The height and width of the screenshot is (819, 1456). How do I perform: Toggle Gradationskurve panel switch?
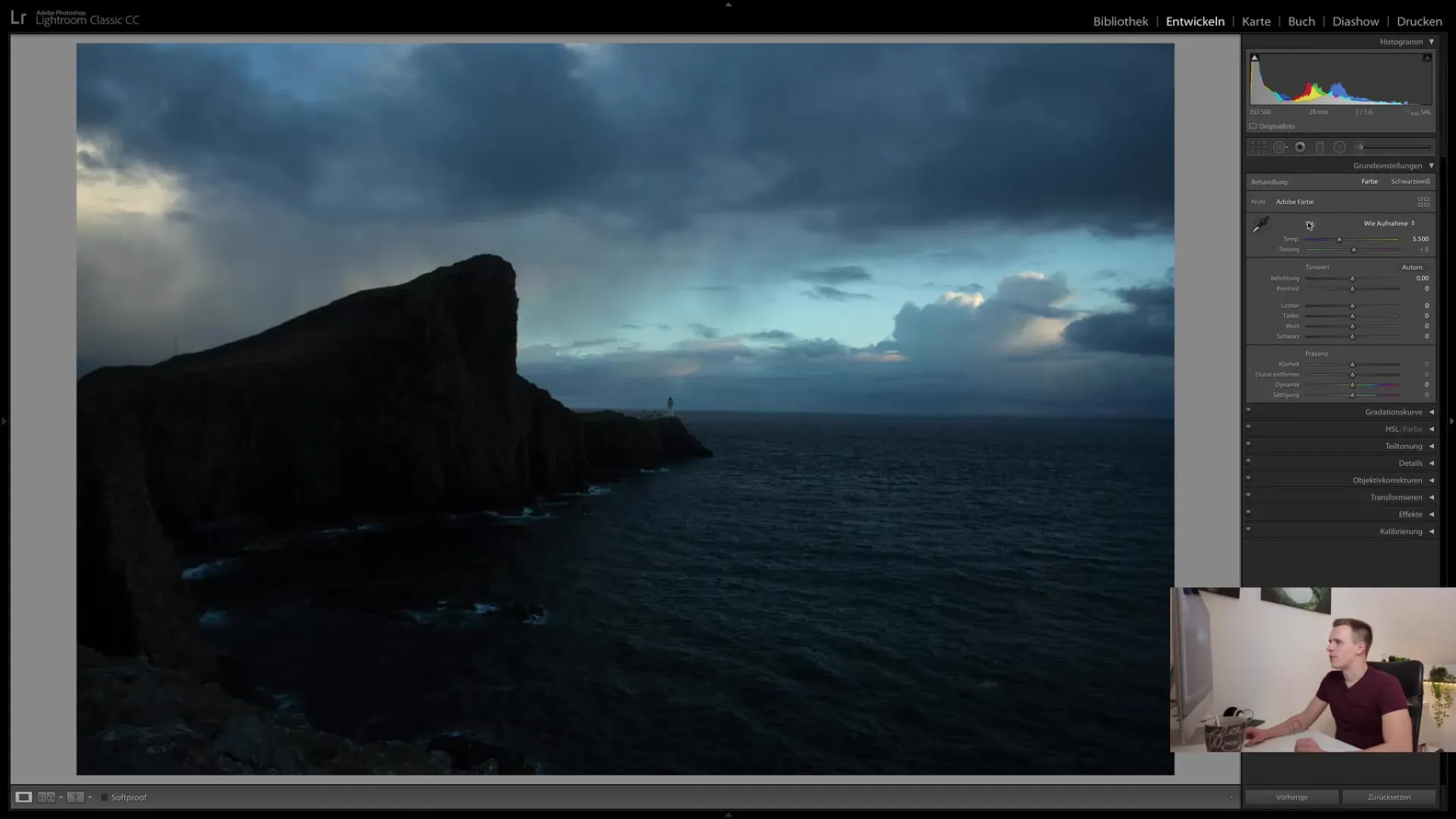[1248, 410]
